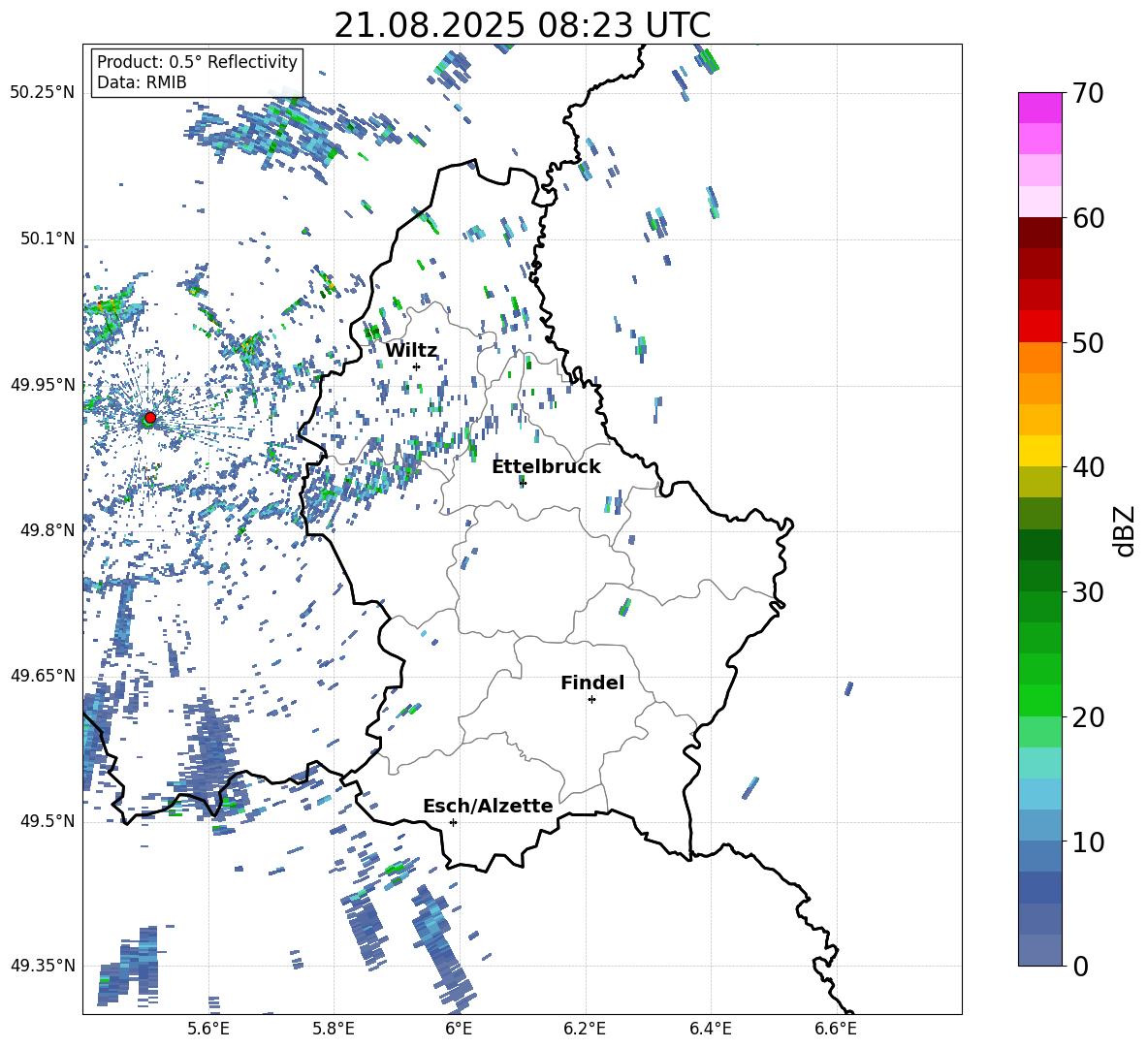
Task: Click the 49.65°N latitude label
Action: (x=43, y=676)
